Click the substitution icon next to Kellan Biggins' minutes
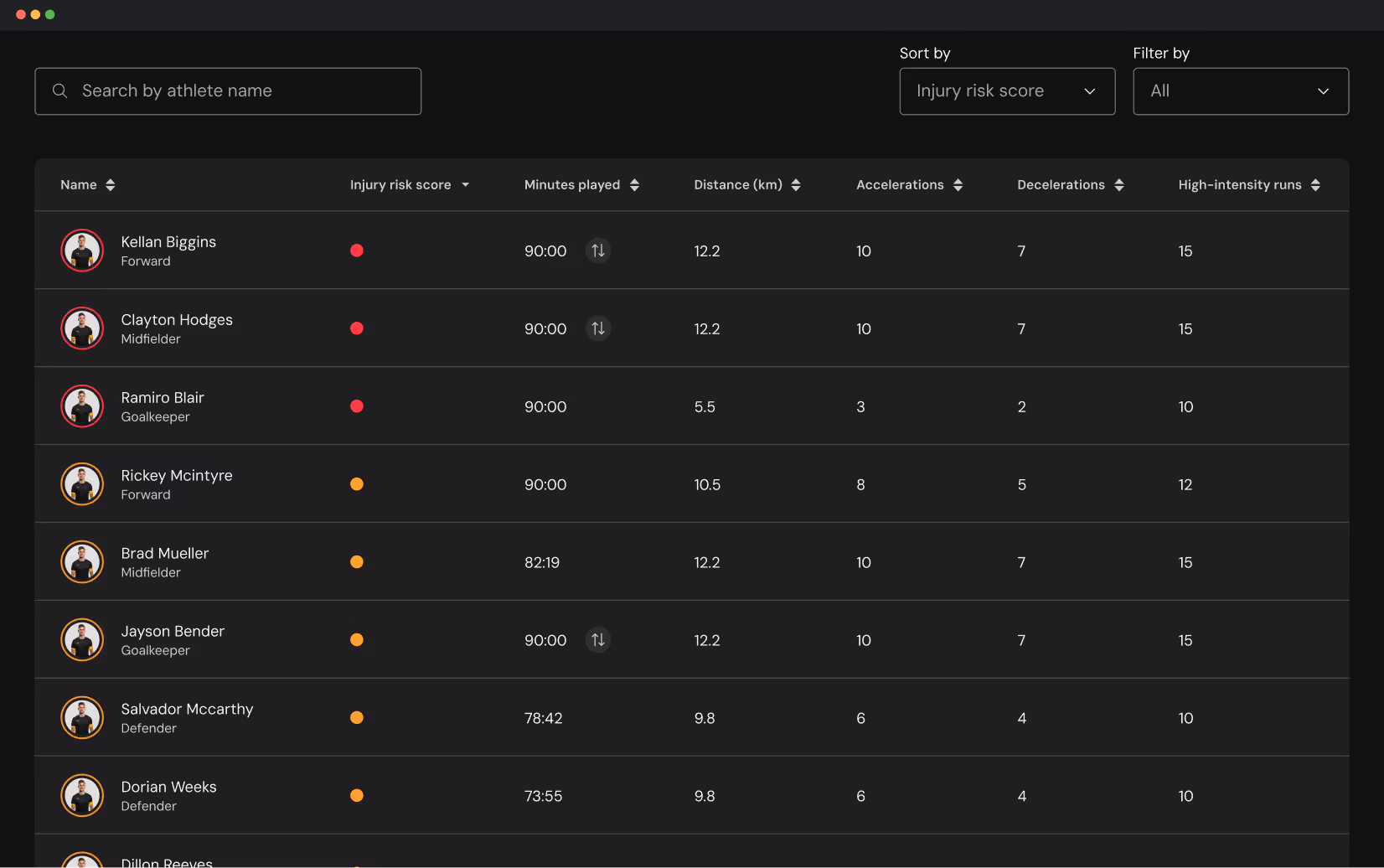Viewport: 1384px width, 868px height. [x=597, y=250]
